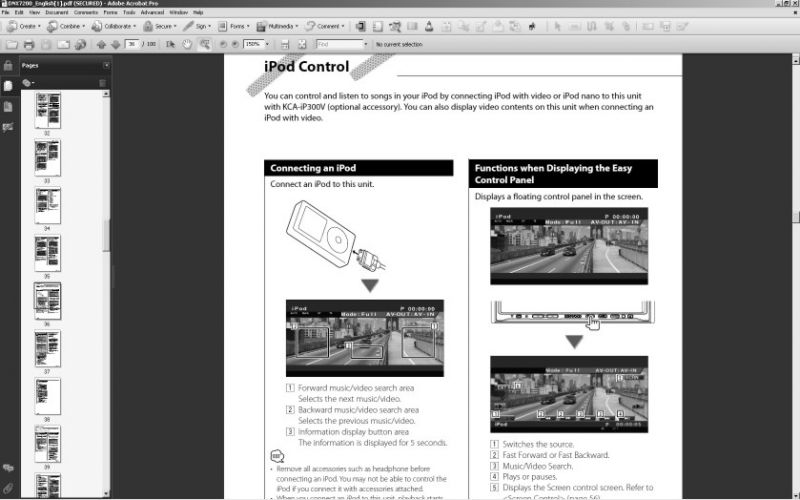
Task: Click the select object arrow icon
Action: pyautogui.click(x=557, y=26)
